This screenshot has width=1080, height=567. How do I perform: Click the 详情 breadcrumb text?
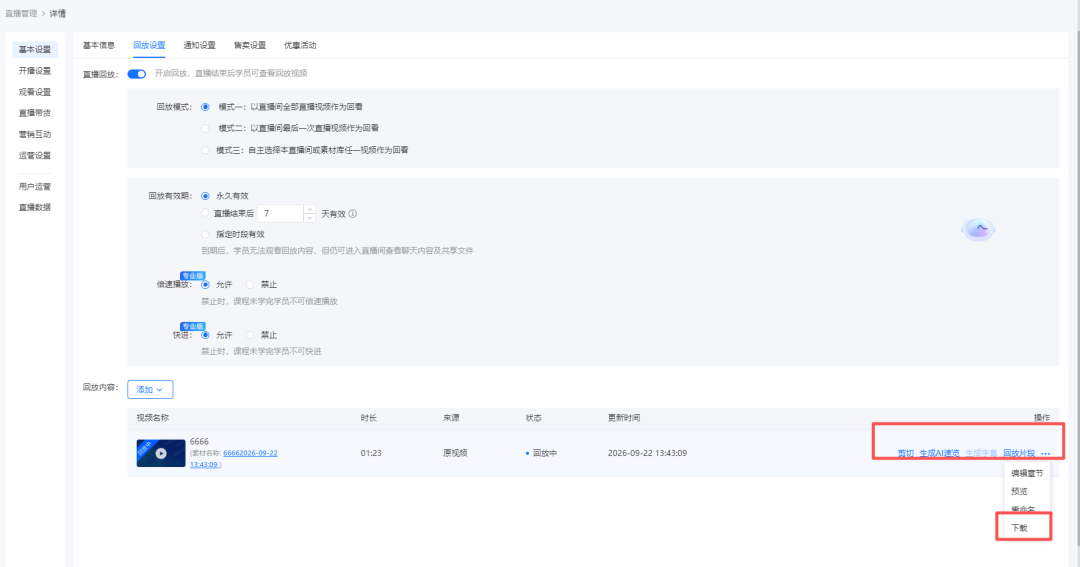58,14
